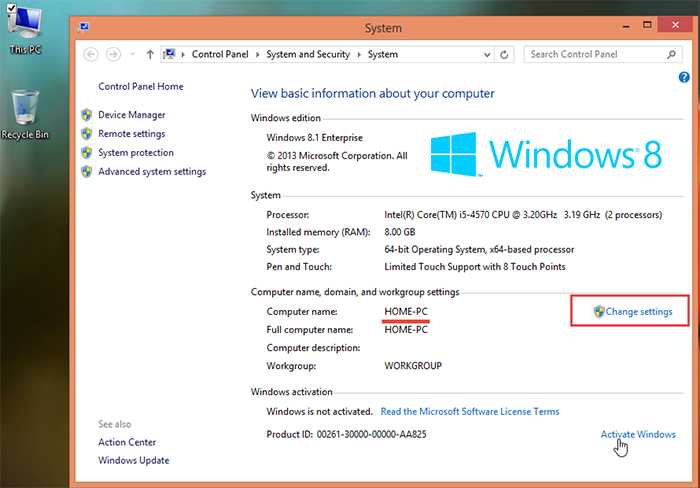
Task: Click the WORKGROUP value
Action: tap(413, 366)
